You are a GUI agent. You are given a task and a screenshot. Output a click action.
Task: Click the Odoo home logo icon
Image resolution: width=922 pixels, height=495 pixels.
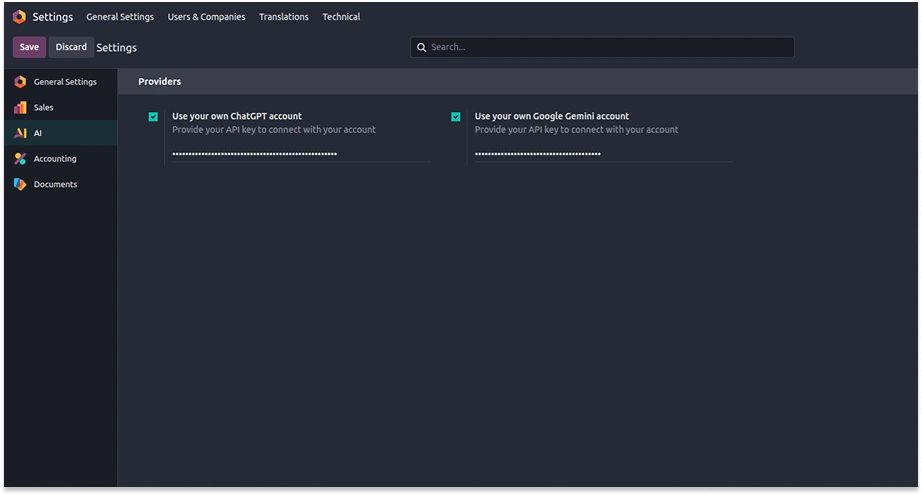click(19, 16)
